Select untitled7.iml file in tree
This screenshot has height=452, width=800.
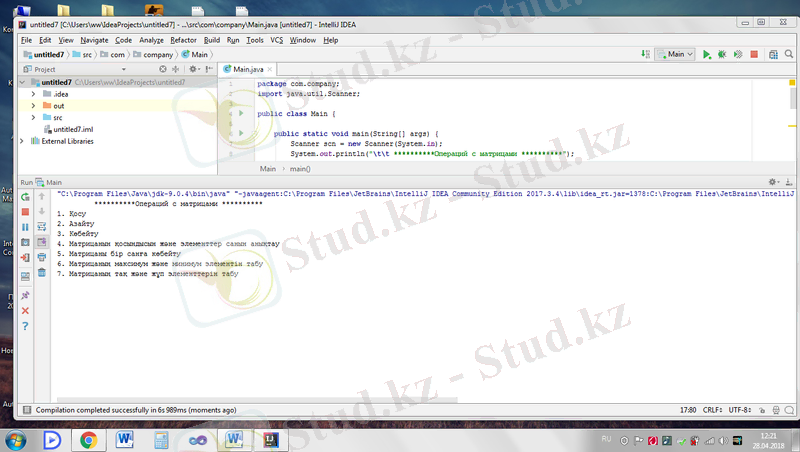(x=73, y=129)
